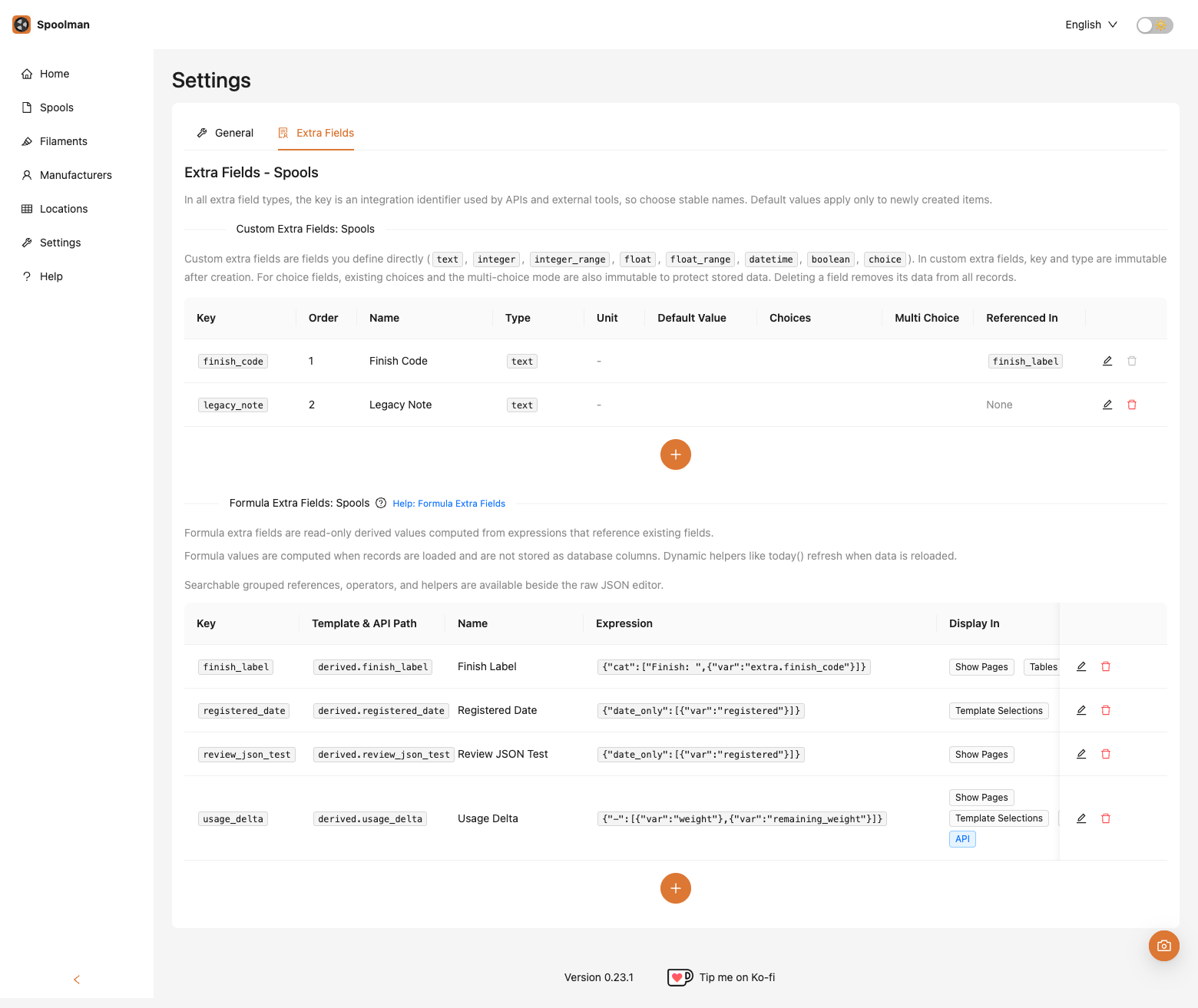Click the finish_label cat expression
Screen dimensions: 1198x1008
tap(734, 667)
